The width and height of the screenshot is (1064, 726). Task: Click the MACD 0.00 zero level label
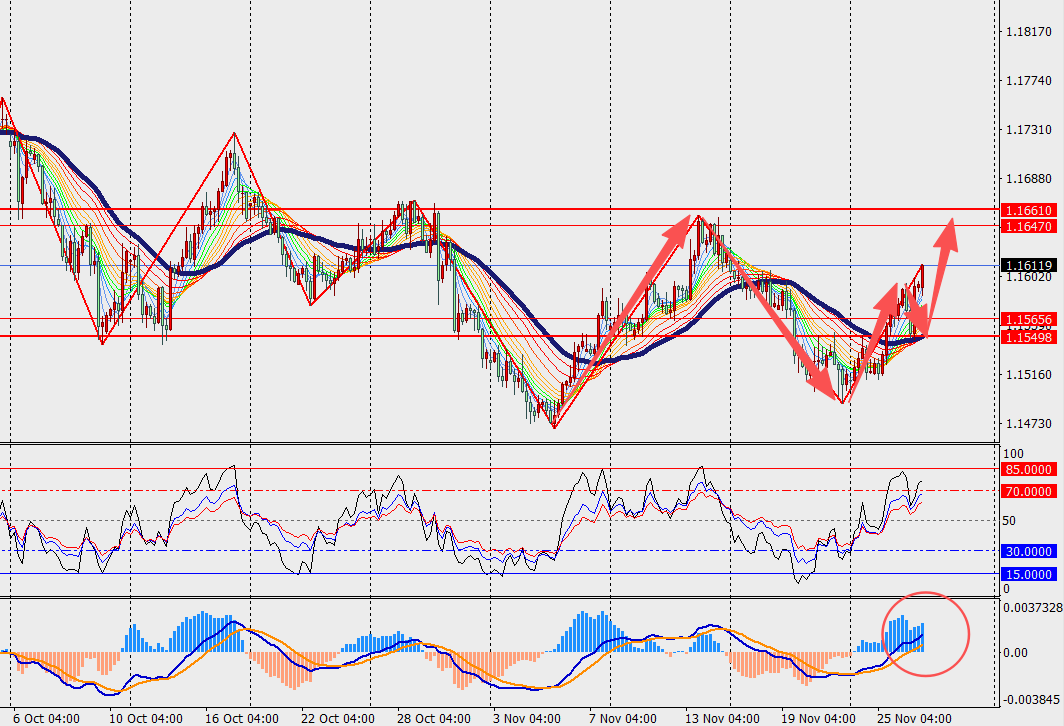(x=1016, y=653)
